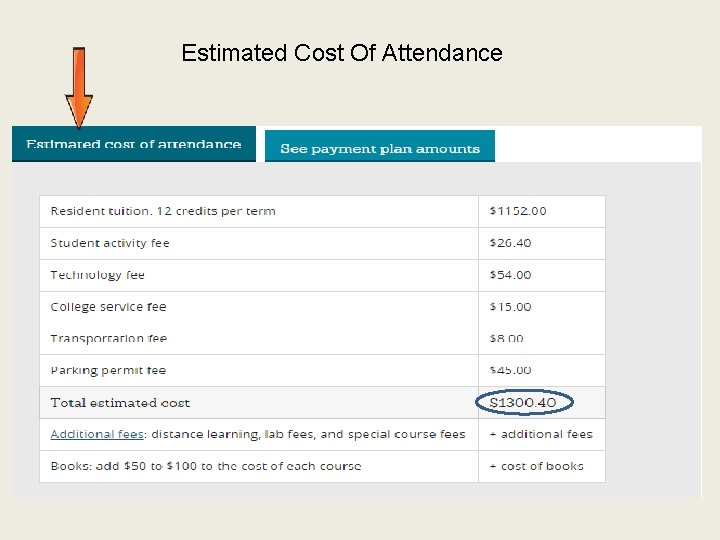This screenshot has width=720, height=540.
Task: Click the slide title Estimated Cost Of Attendance
Action: pos(342,53)
